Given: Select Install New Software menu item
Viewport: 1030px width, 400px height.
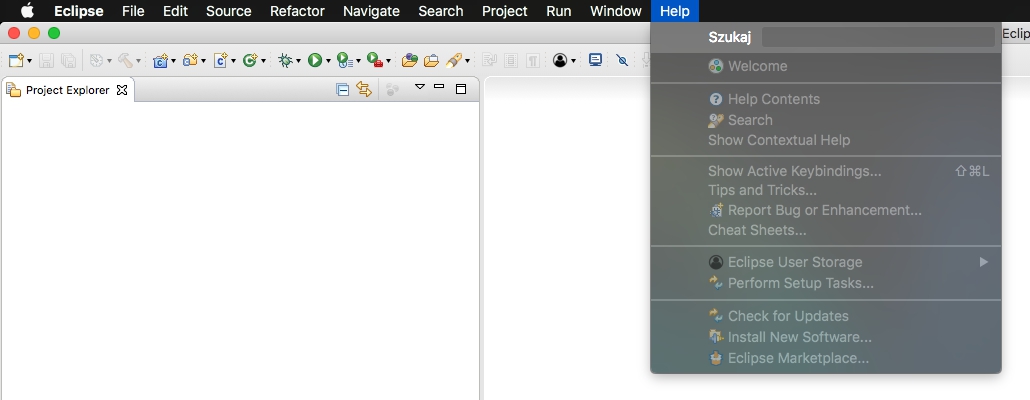Looking at the screenshot, I should tap(799, 337).
